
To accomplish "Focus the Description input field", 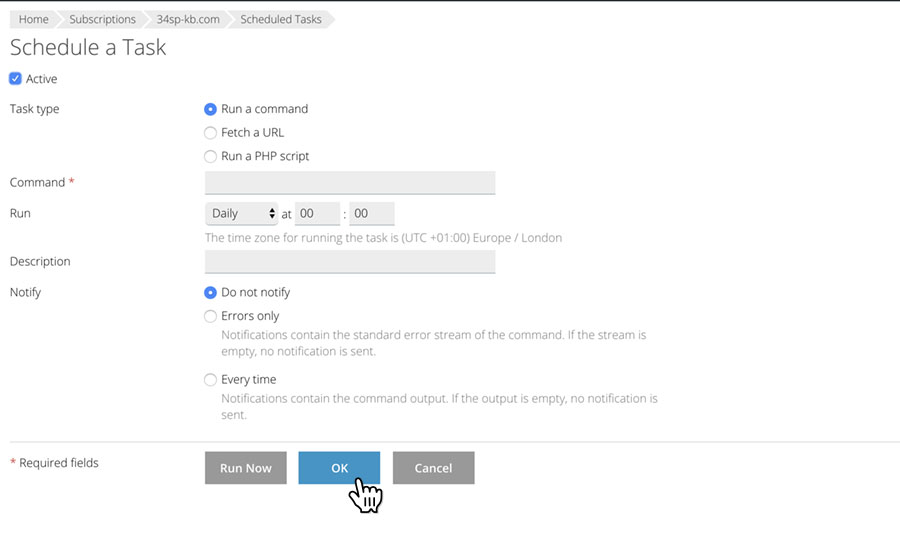I will (x=350, y=262).
